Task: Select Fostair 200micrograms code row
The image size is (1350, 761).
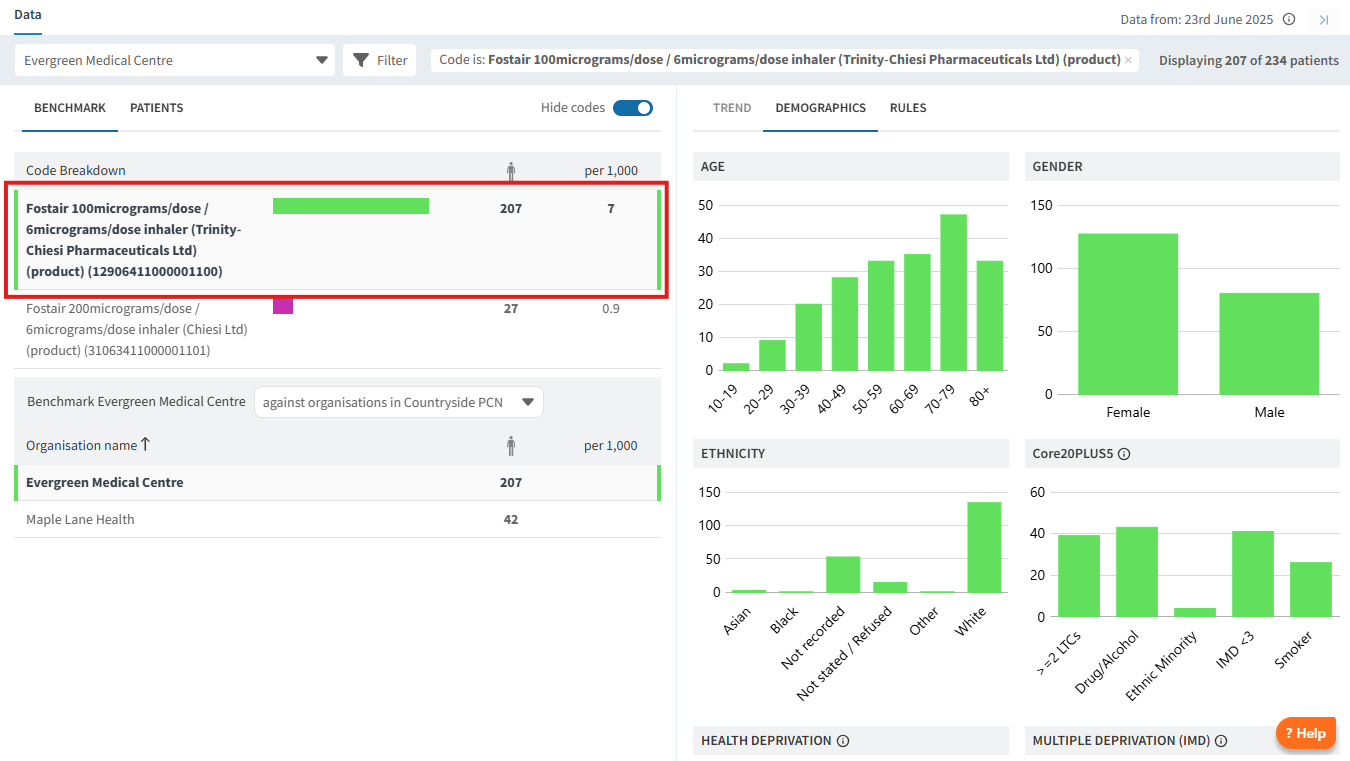Action: coord(337,329)
